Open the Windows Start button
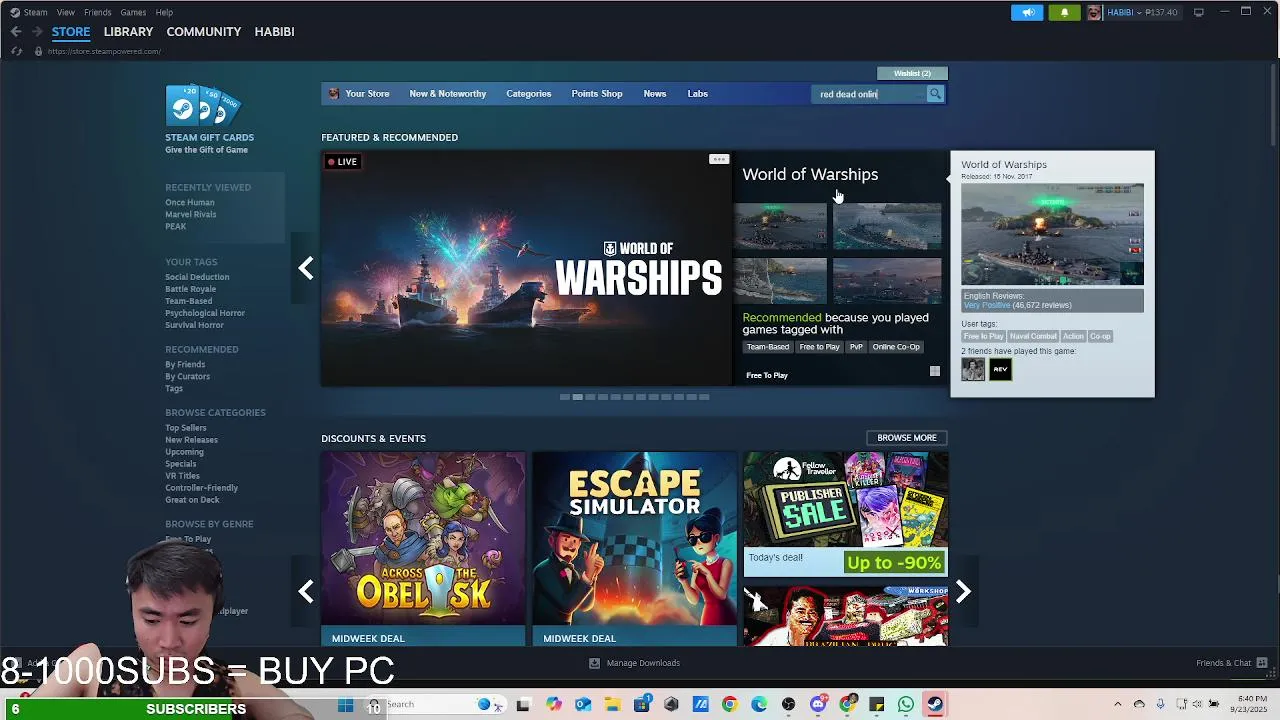The image size is (1280, 720). [x=345, y=705]
